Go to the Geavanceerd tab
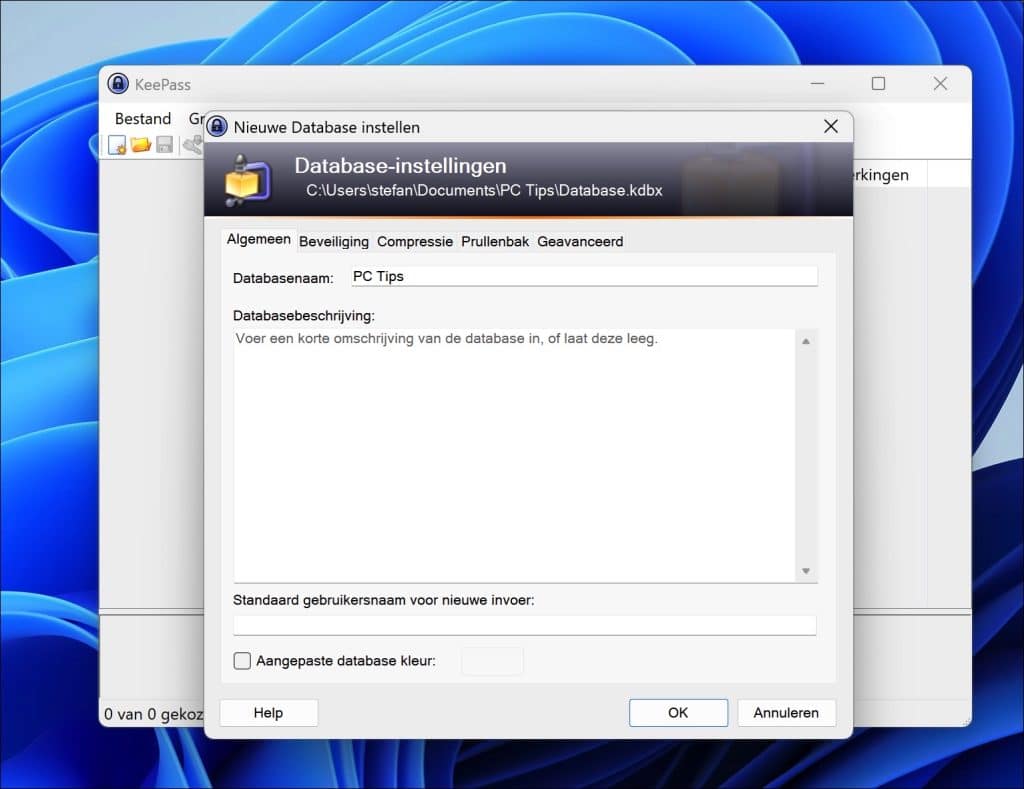 pos(580,241)
